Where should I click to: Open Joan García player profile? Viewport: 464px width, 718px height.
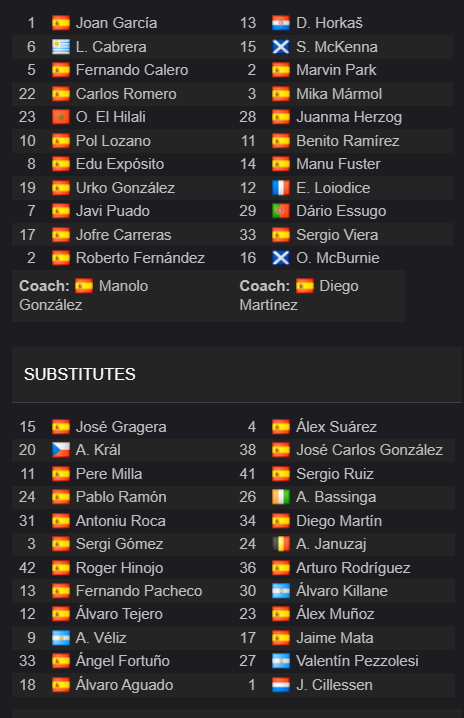(116, 23)
